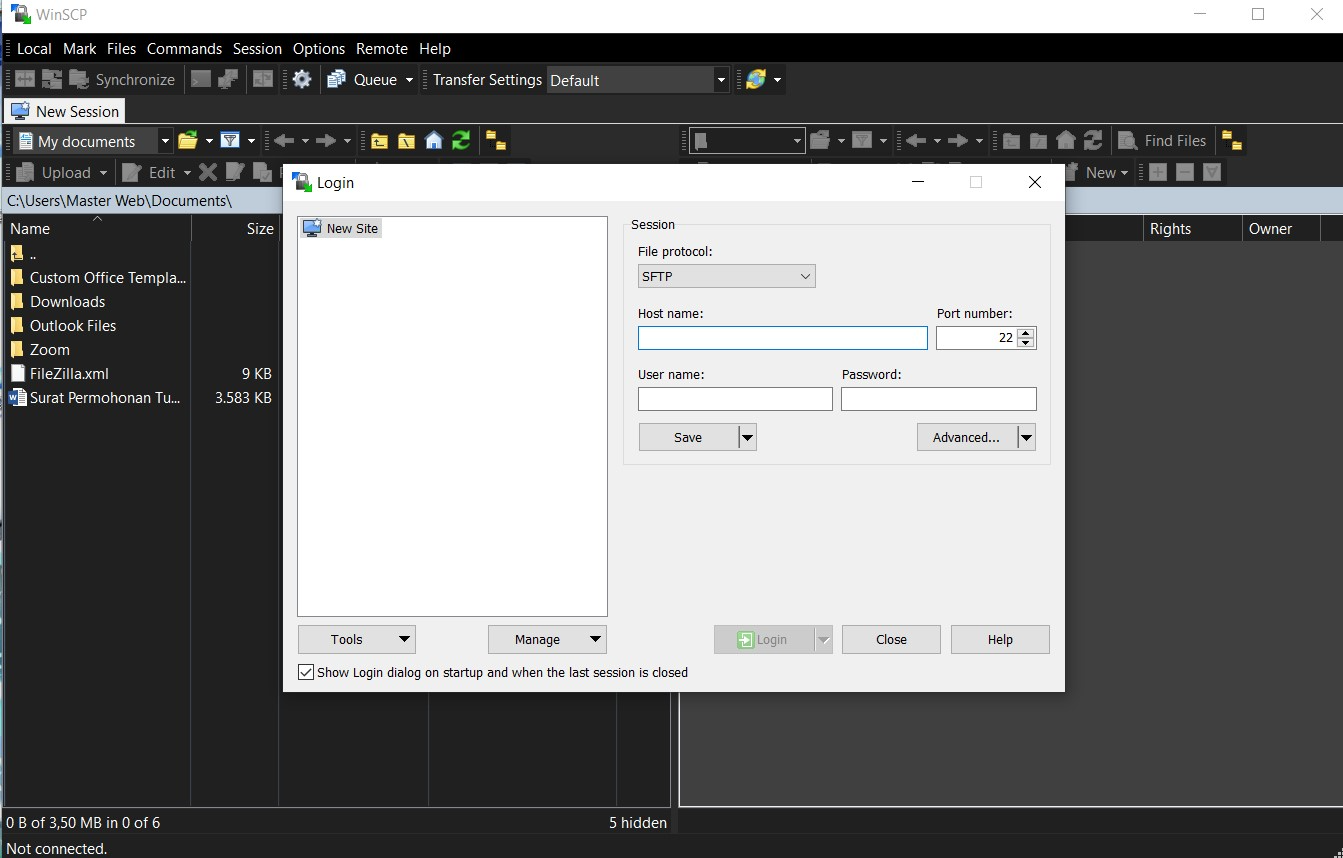Screen dimensions: 1343x858
Task: Expand globe refresh icon dropdown arrow
Action: coord(777,80)
